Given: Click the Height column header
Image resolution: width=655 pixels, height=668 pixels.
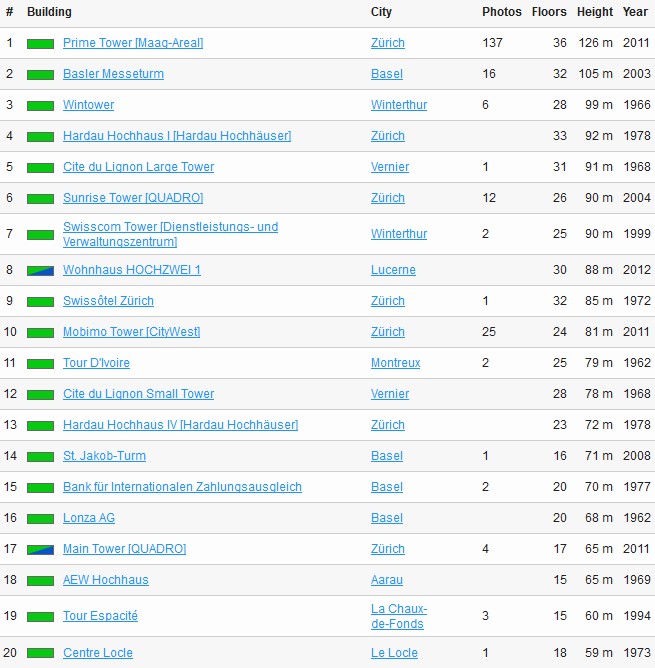Looking at the screenshot, I should (x=595, y=12).
